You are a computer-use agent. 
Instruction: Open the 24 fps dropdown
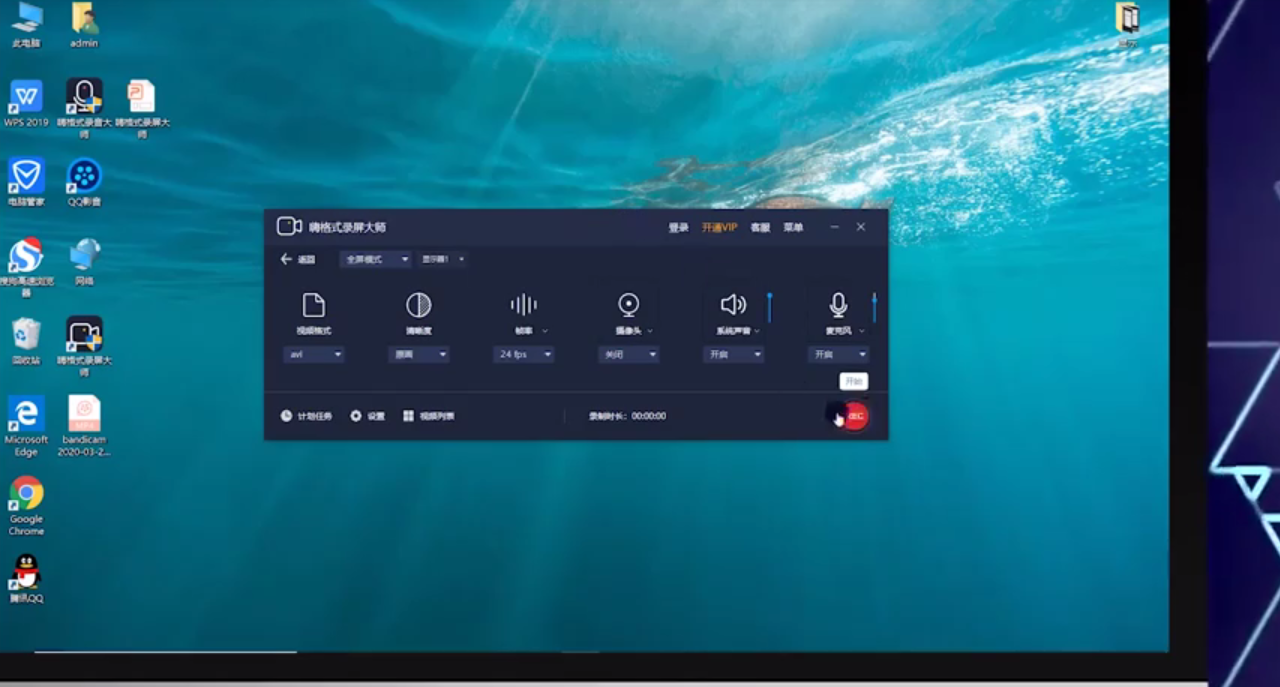point(523,354)
